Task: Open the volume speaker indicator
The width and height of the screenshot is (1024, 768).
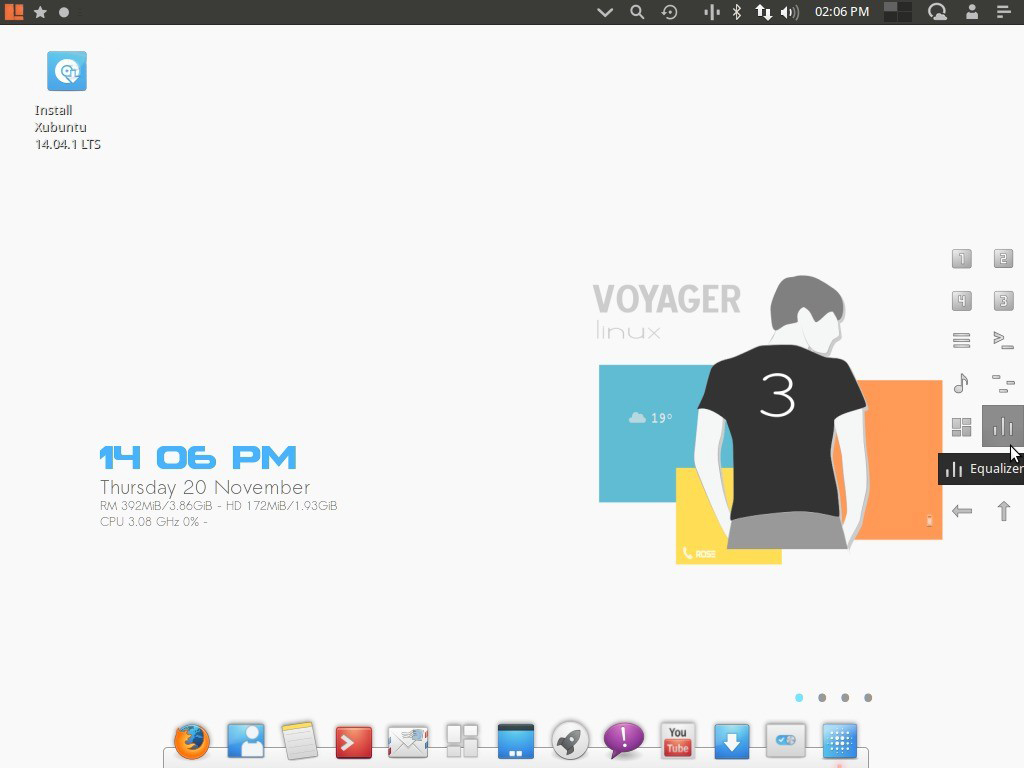Action: (x=790, y=12)
